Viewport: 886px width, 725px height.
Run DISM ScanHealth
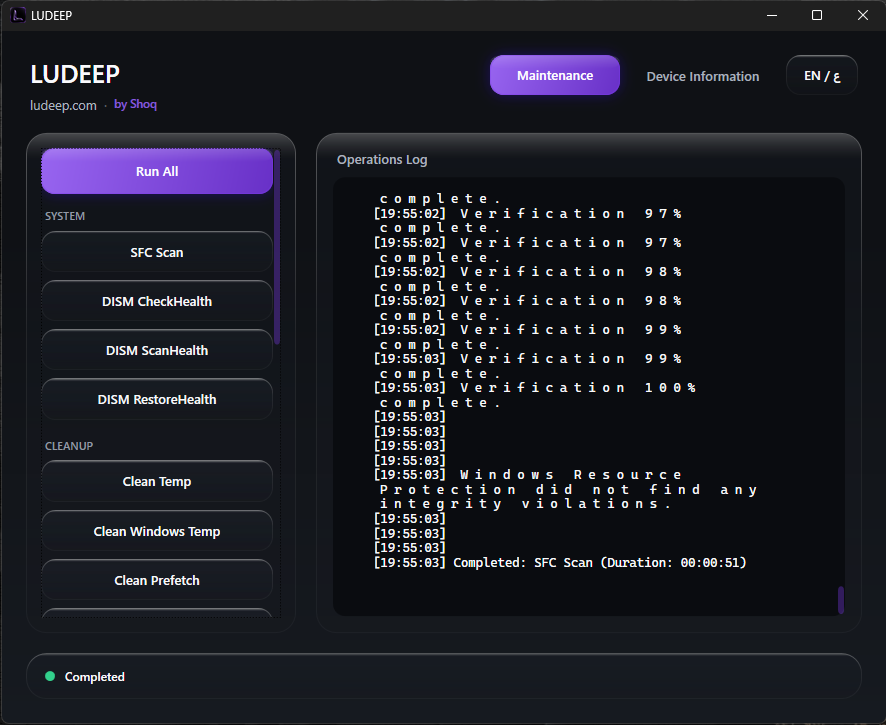click(157, 350)
